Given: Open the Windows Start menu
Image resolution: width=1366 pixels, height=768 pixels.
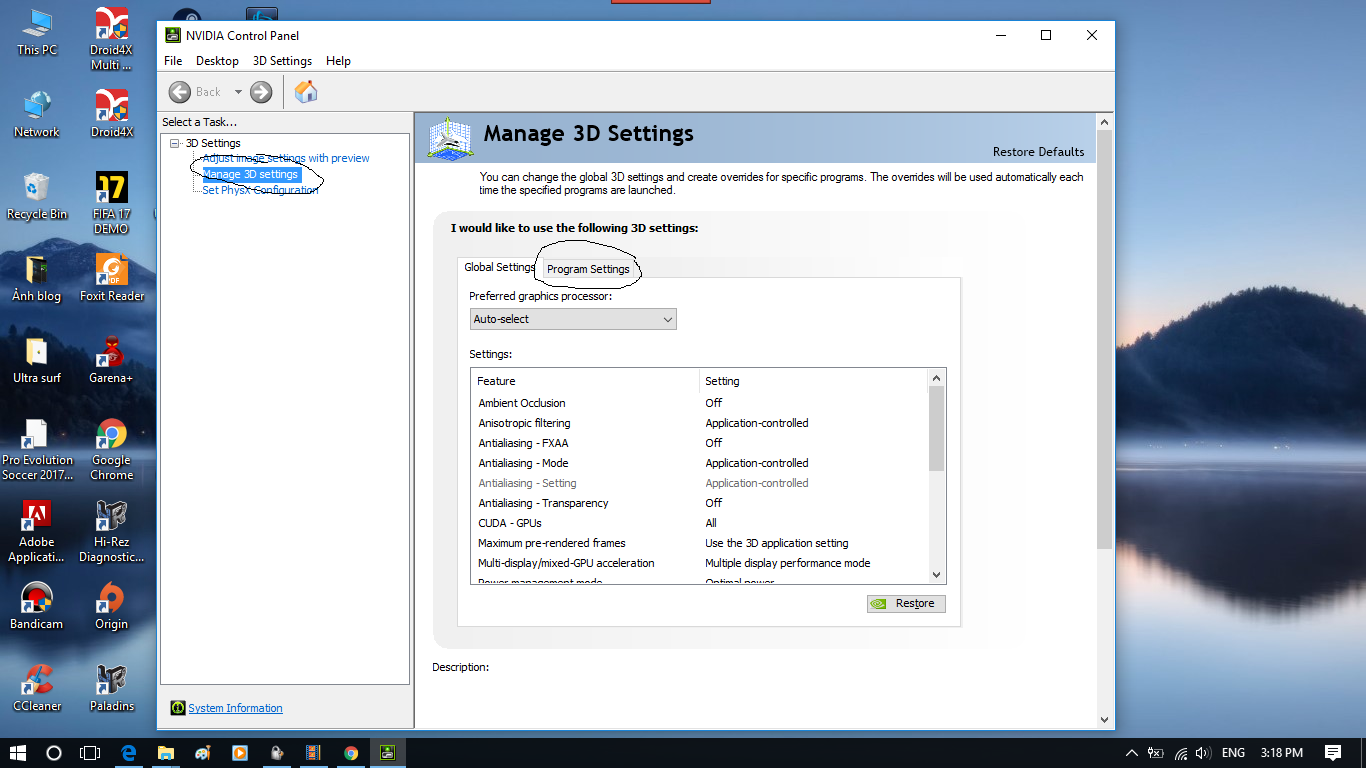Looking at the screenshot, I should 18,752.
